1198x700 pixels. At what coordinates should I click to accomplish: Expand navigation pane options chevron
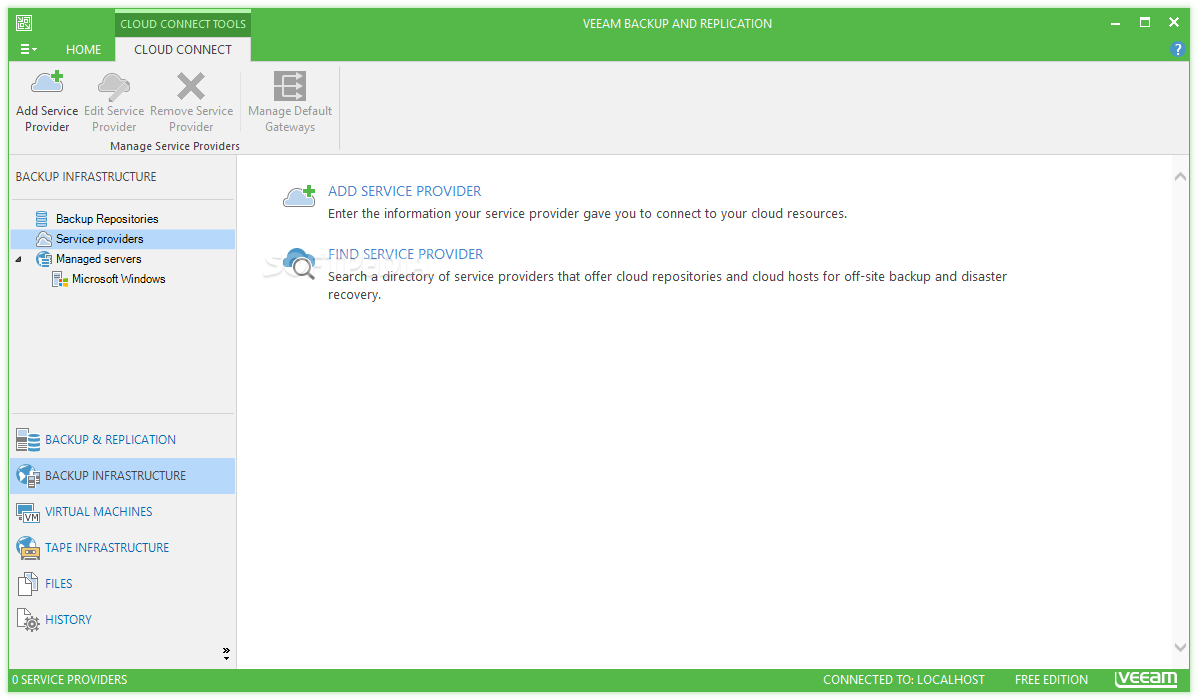click(226, 653)
